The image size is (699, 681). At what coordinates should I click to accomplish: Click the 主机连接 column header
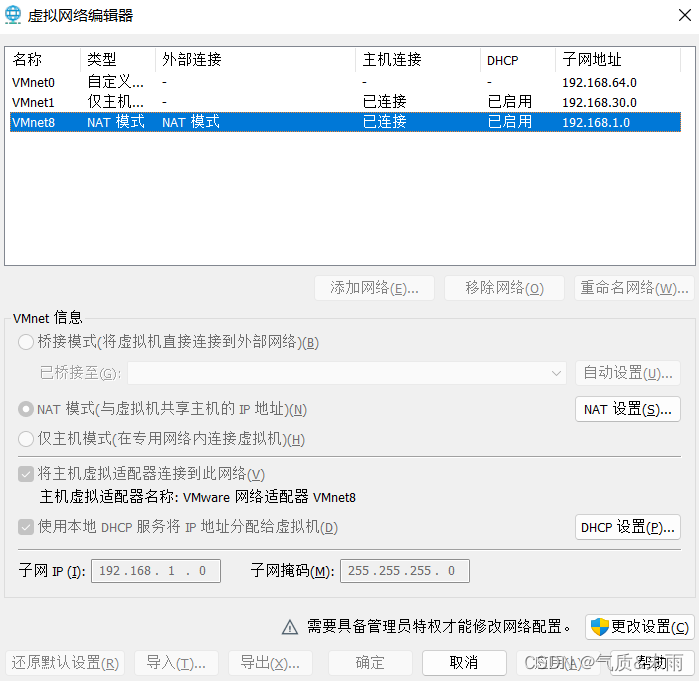[x=418, y=60]
